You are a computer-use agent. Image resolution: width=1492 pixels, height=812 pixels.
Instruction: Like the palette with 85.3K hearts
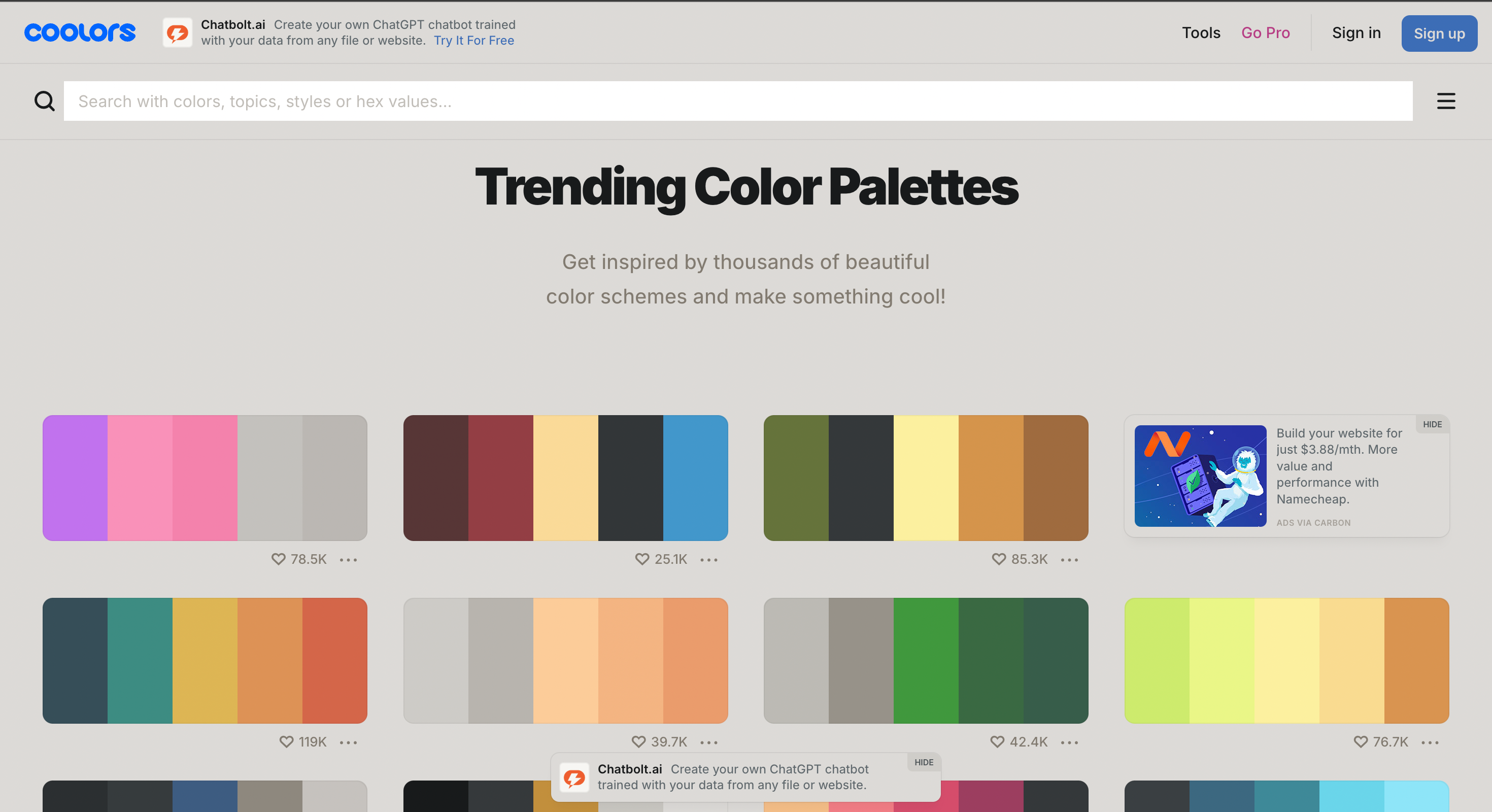[999, 559]
